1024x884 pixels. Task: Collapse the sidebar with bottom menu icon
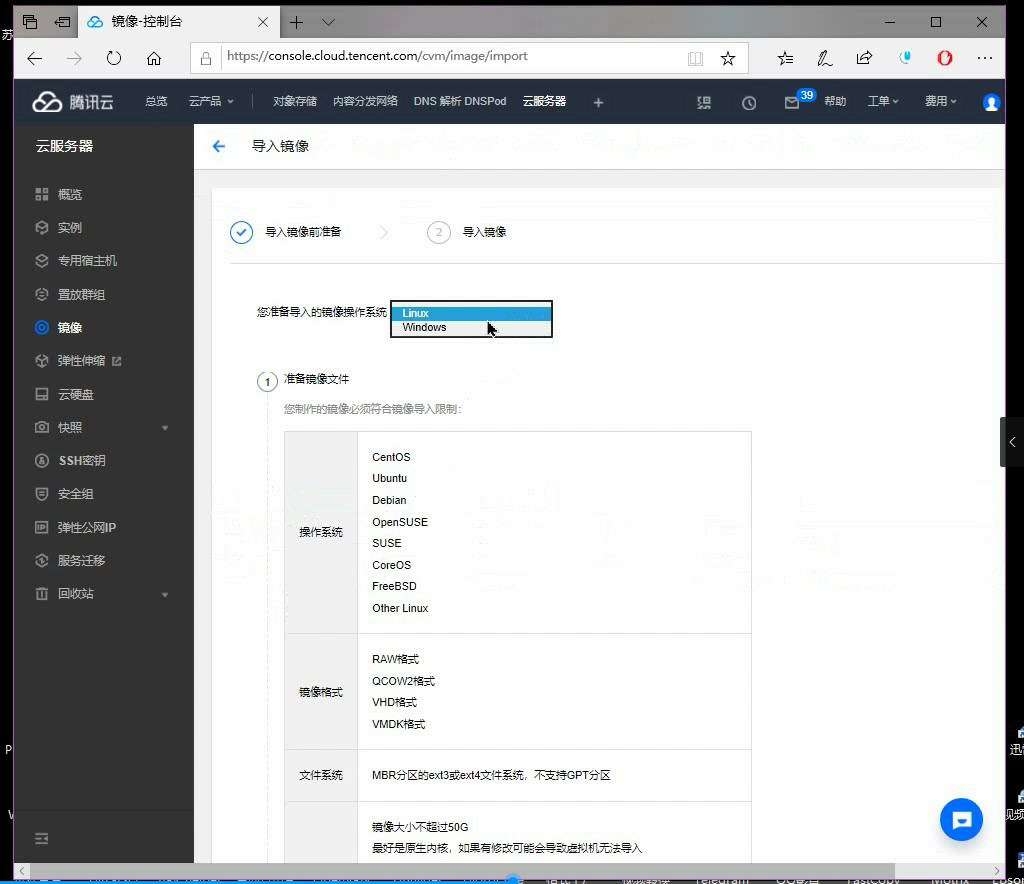[x=41, y=838]
